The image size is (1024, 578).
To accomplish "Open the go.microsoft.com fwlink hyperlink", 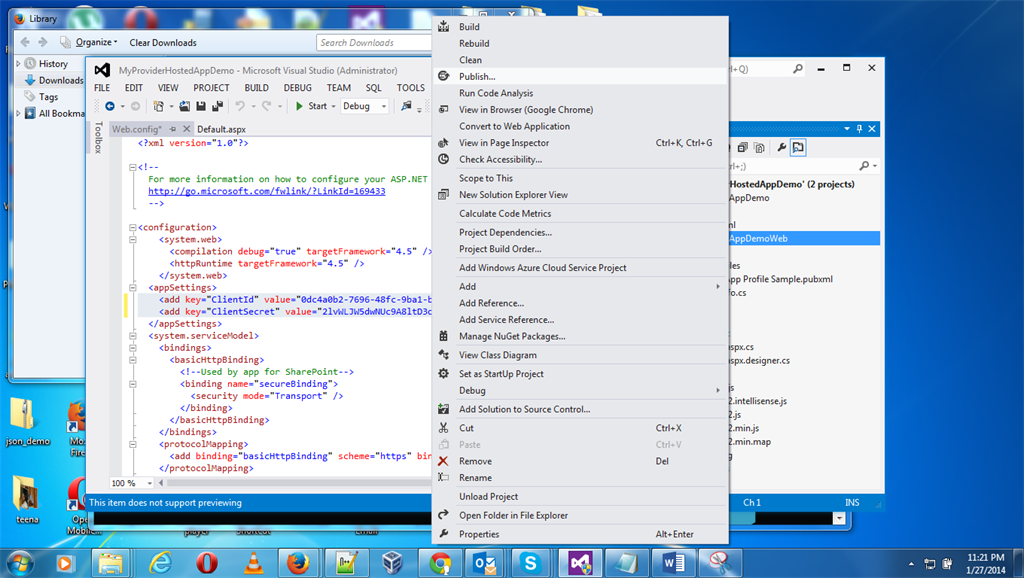I will click(x=266, y=191).
